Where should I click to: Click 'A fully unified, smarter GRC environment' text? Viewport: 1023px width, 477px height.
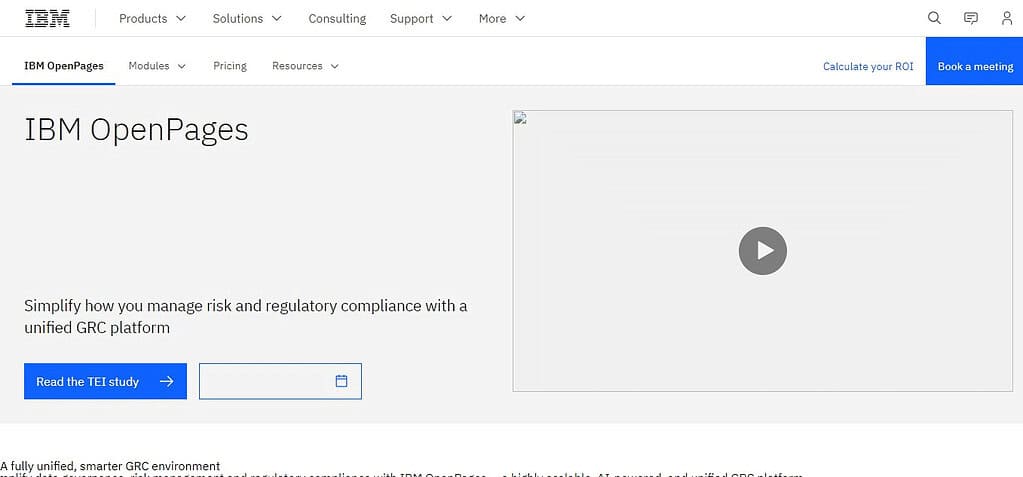click(x=110, y=466)
